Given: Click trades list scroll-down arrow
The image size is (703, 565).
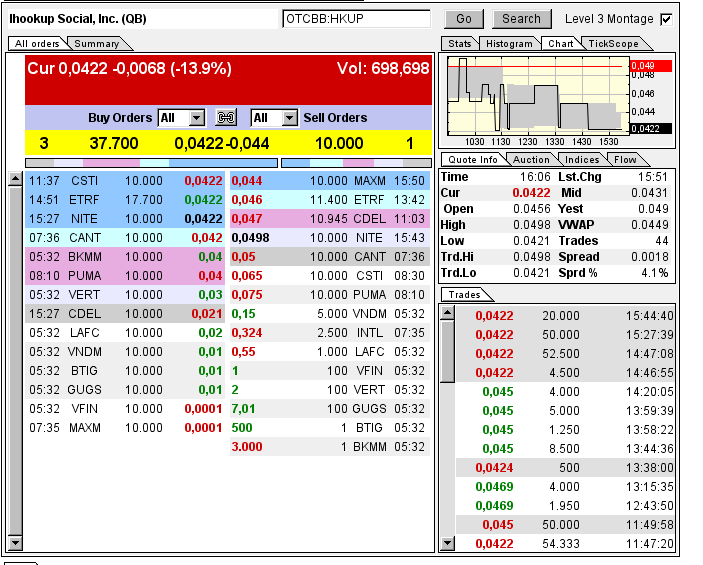Looking at the screenshot, I should (447, 543).
